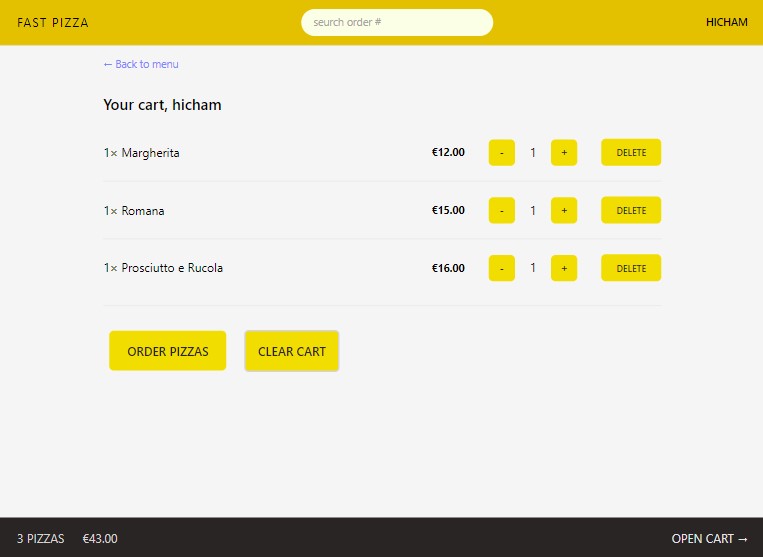The width and height of the screenshot is (763, 557).
Task: Click the Your cart, hicham heading
Action: pyautogui.click(x=163, y=105)
